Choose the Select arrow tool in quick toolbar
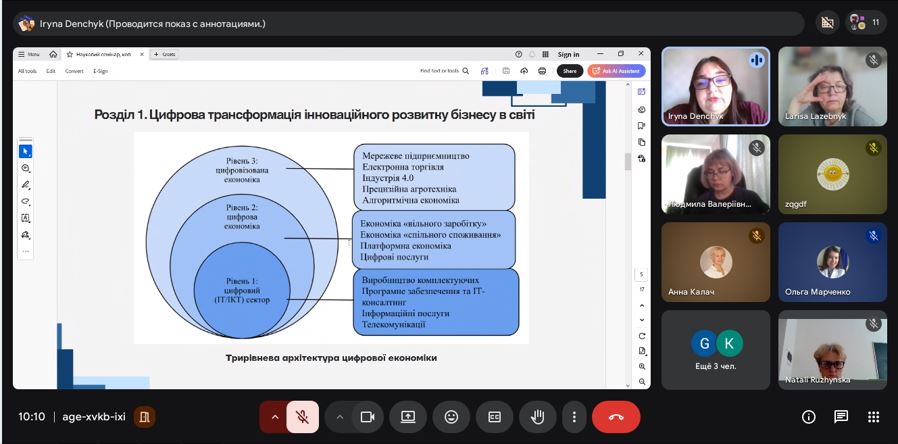This screenshot has height=444, width=898. [25, 151]
